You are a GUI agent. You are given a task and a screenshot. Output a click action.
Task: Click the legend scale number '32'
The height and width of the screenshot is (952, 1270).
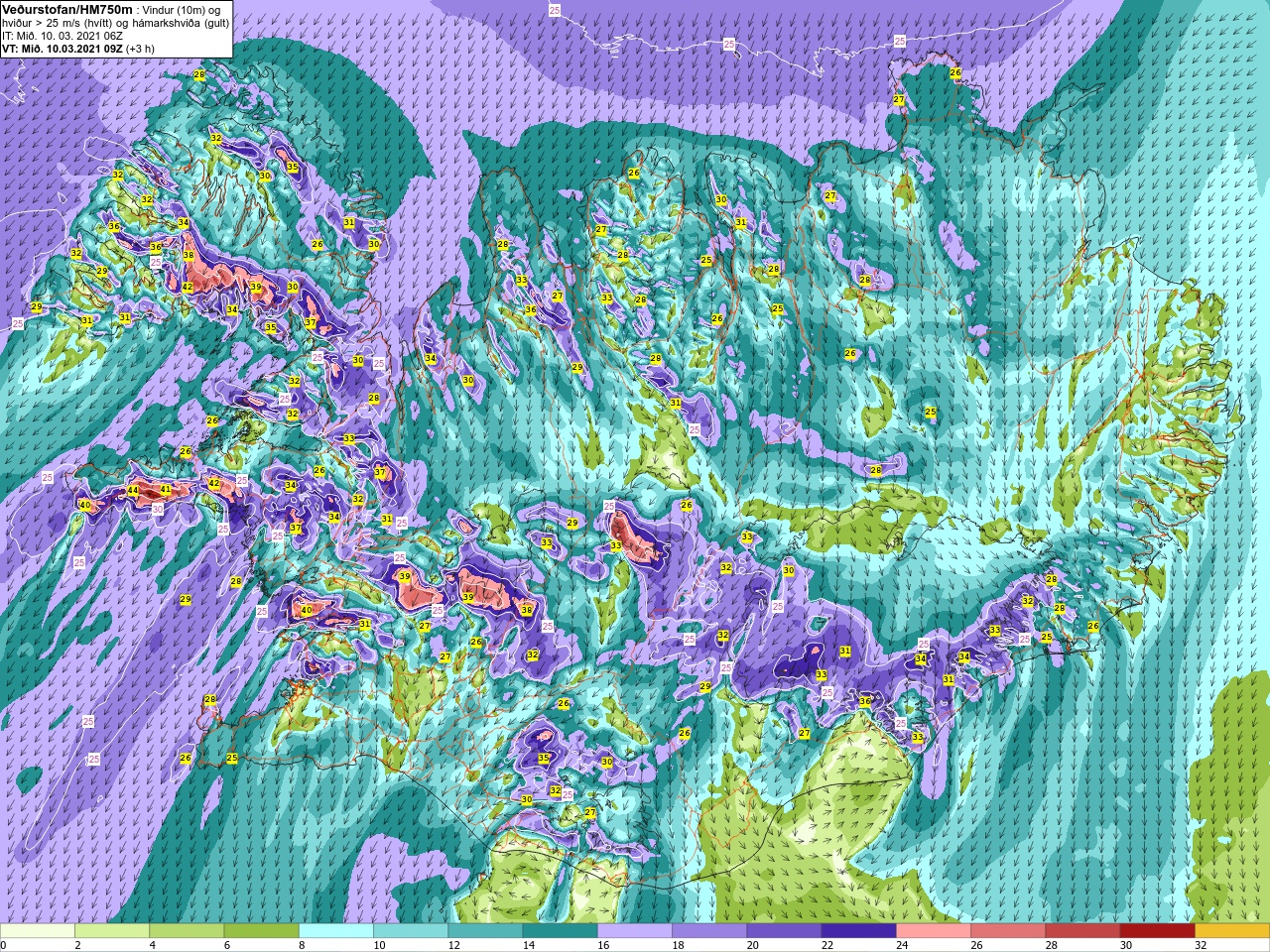1201,946
